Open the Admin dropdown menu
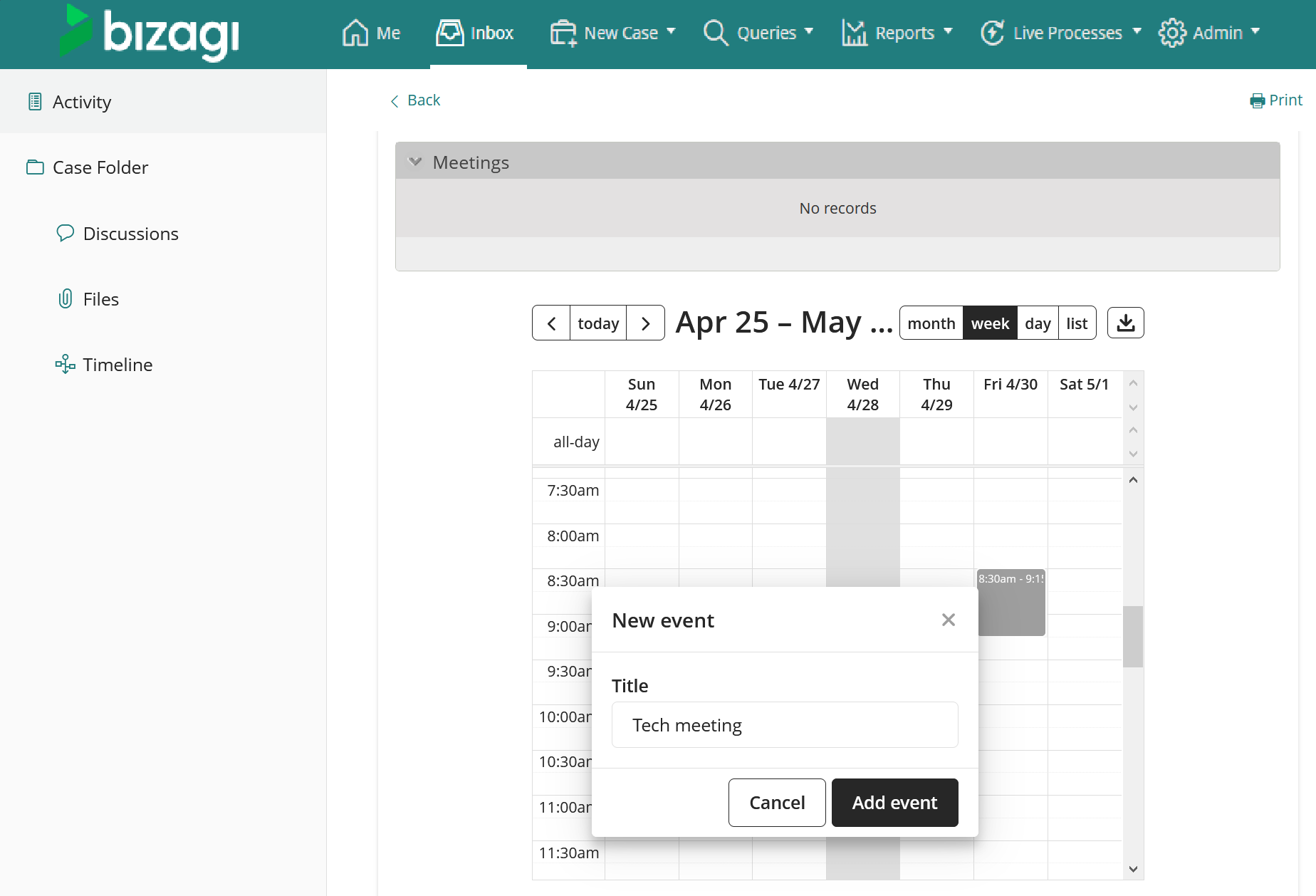This screenshot has width=1316, height=896. tap(1209, 33)
